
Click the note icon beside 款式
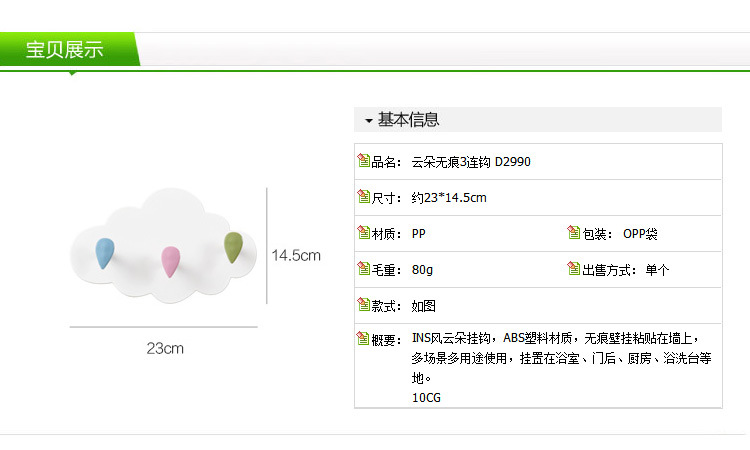tap(364, 305)
